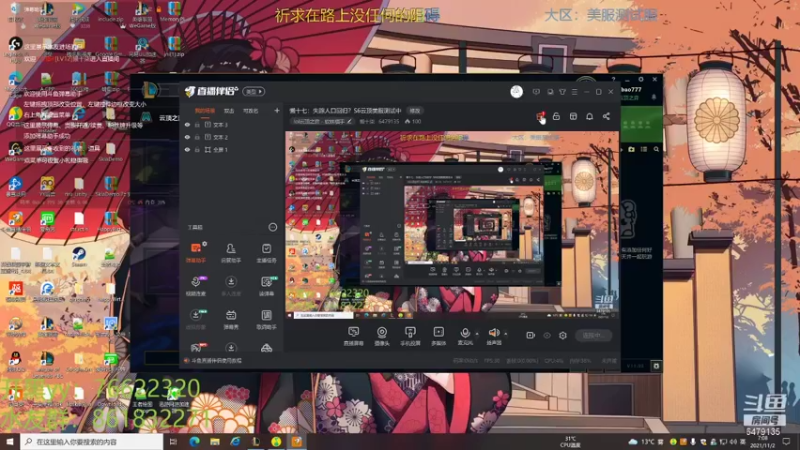Switch to first orange scene tab
800x450 pixels.
tap(205, 111)
